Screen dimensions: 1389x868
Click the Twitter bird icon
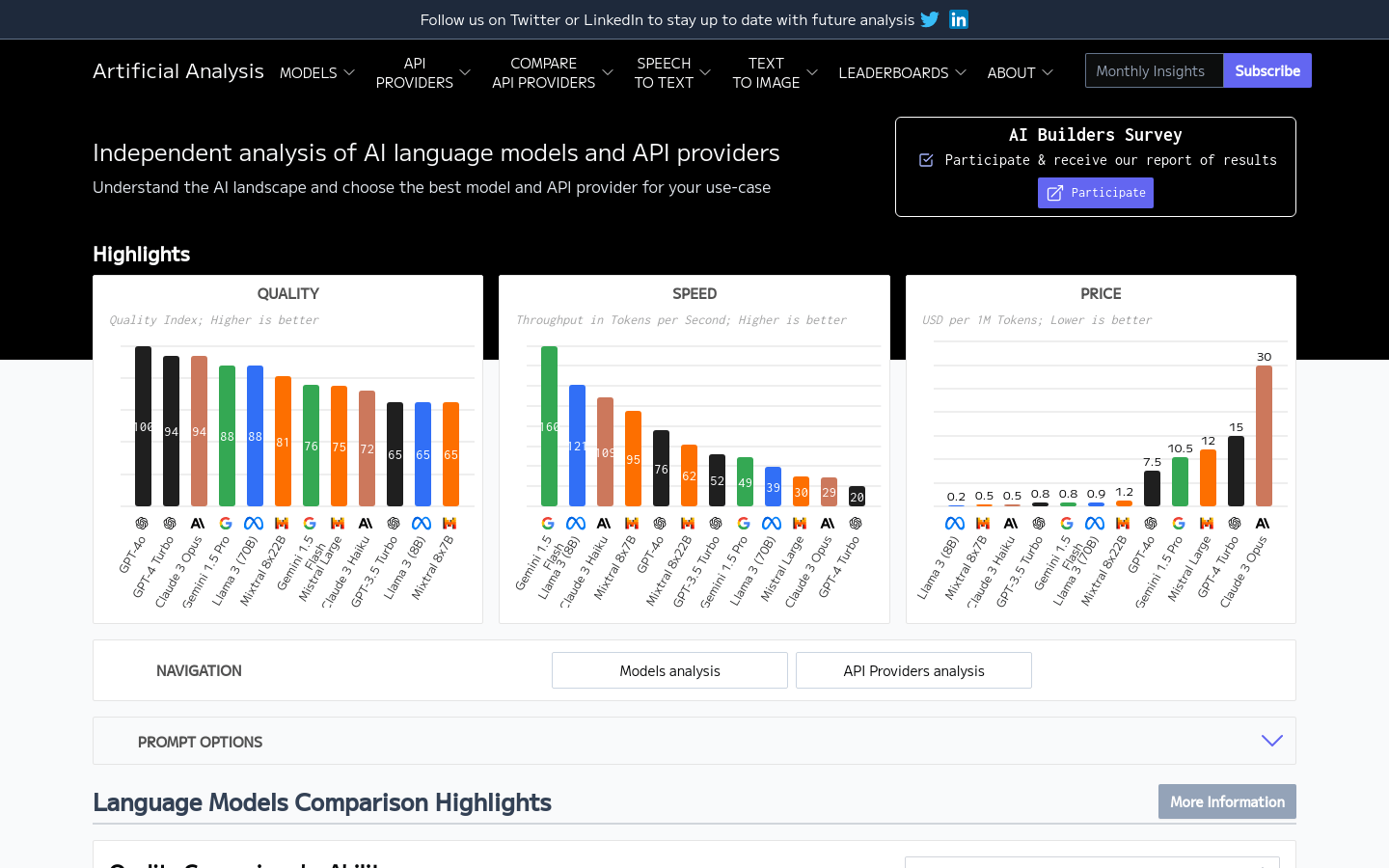click(929, 19)
